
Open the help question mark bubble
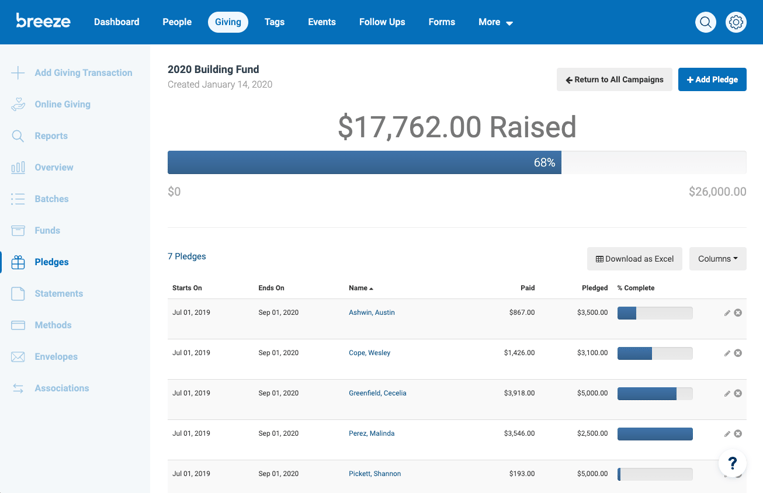click(x=732, y=463)
